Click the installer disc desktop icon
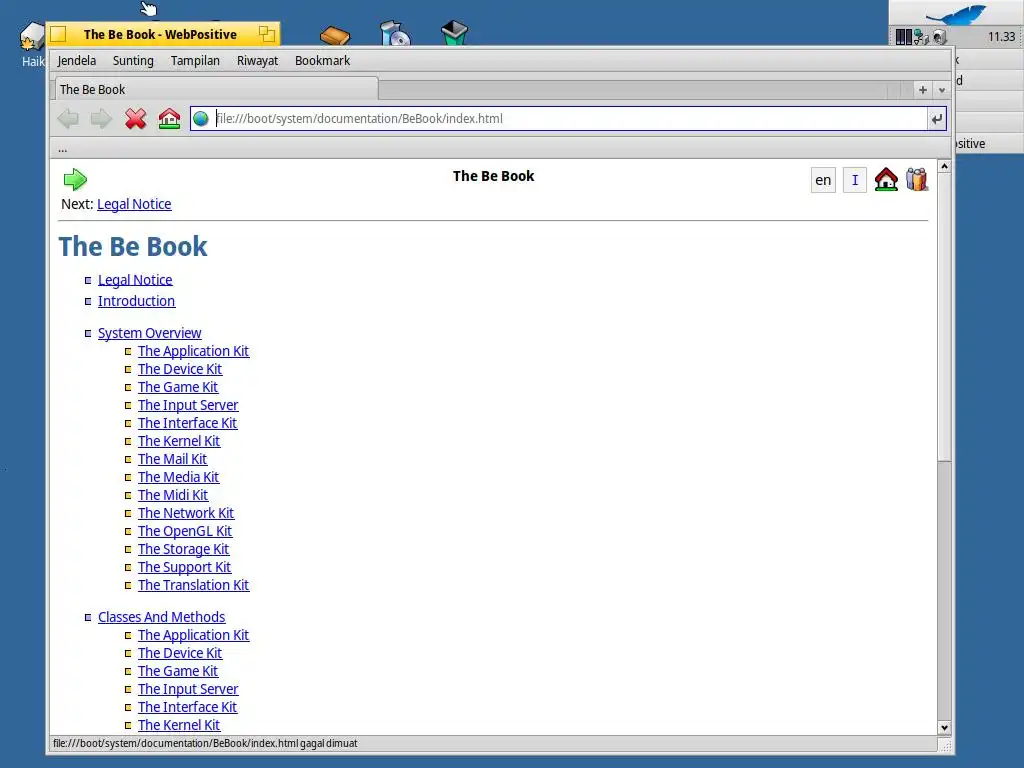1024x768 pixels. [x=394, y=33]
